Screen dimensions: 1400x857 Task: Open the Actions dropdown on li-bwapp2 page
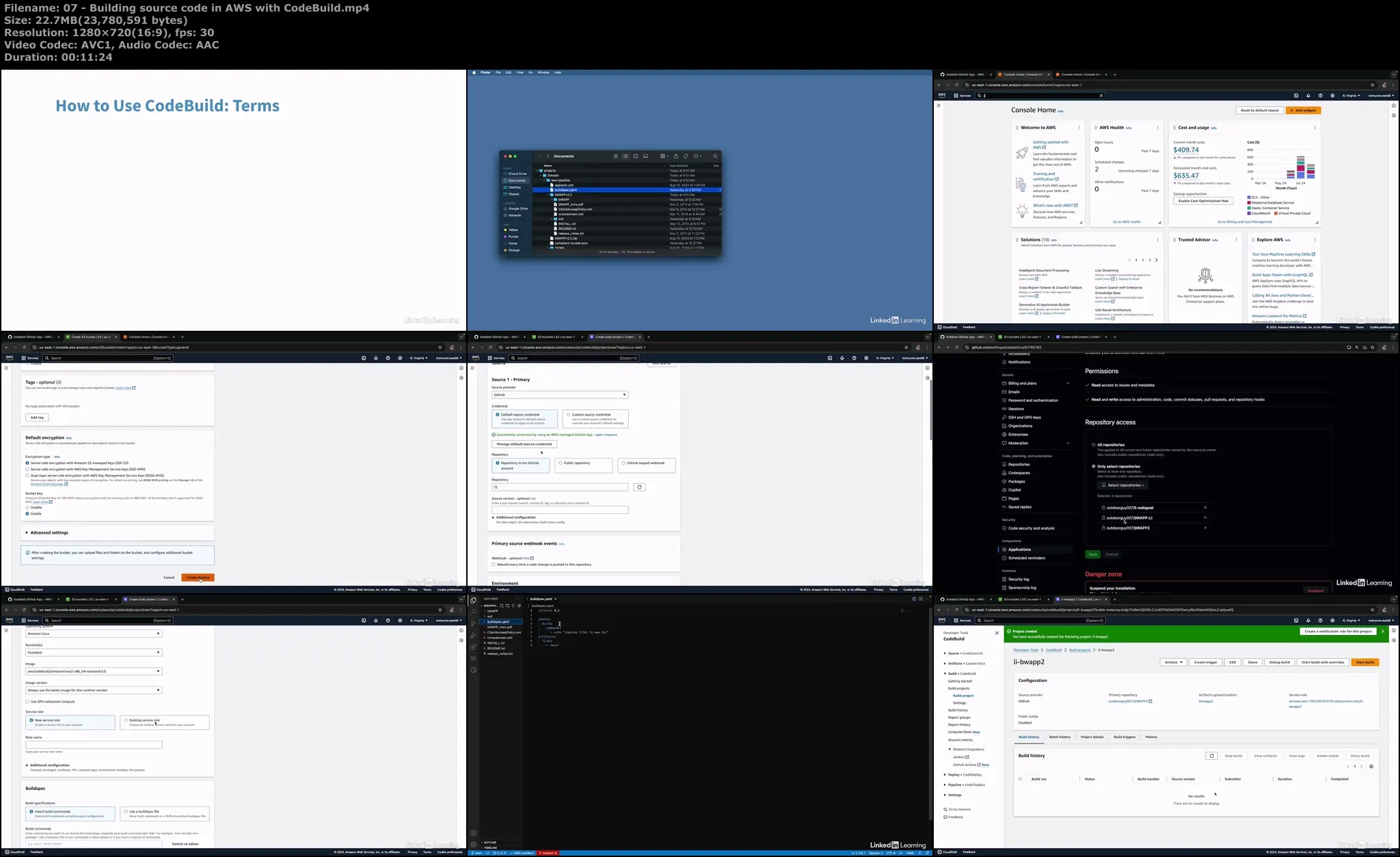coord(1173,662)
